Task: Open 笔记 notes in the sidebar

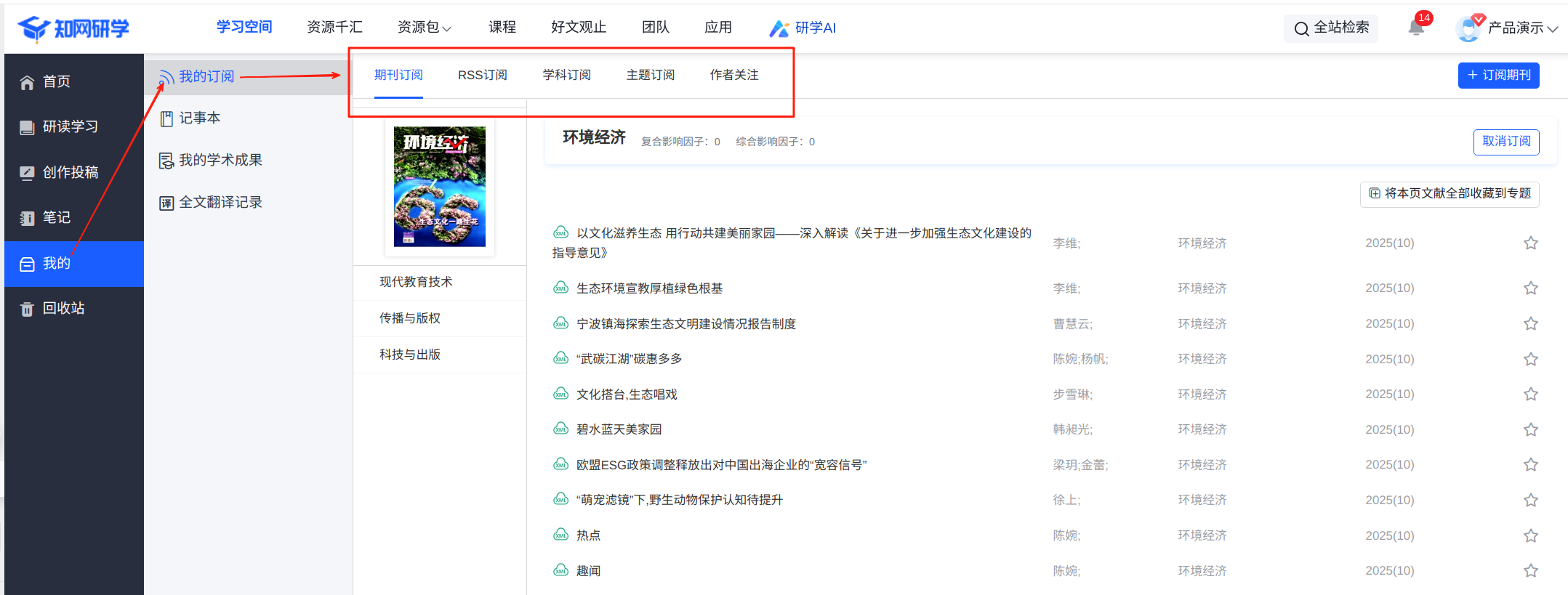Action: pos(56,218)
